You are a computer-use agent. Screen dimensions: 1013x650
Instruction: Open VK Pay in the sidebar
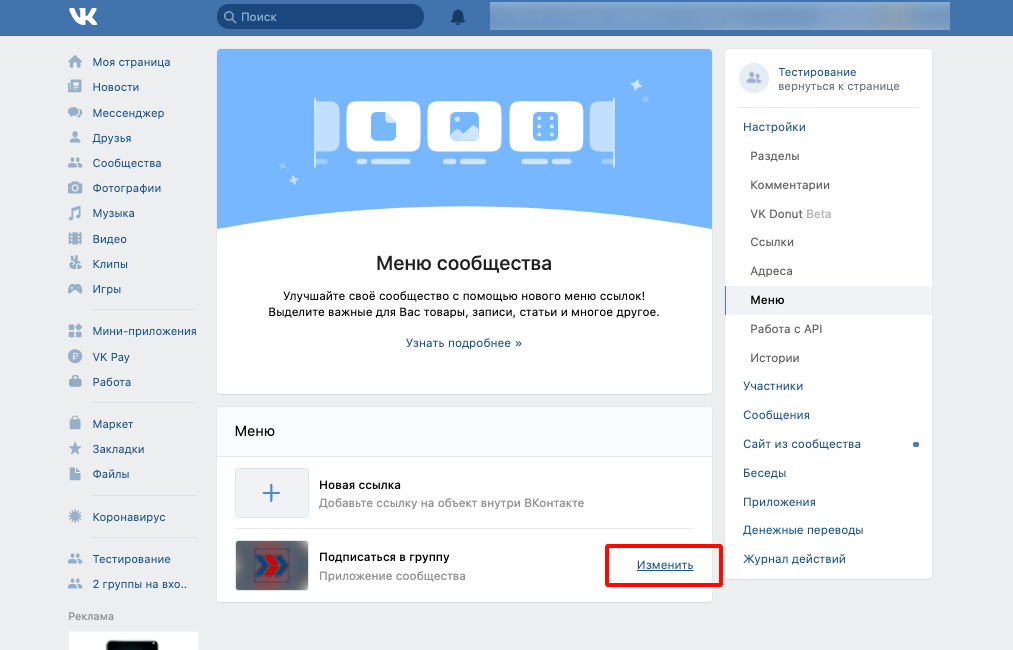click(111, 357)
